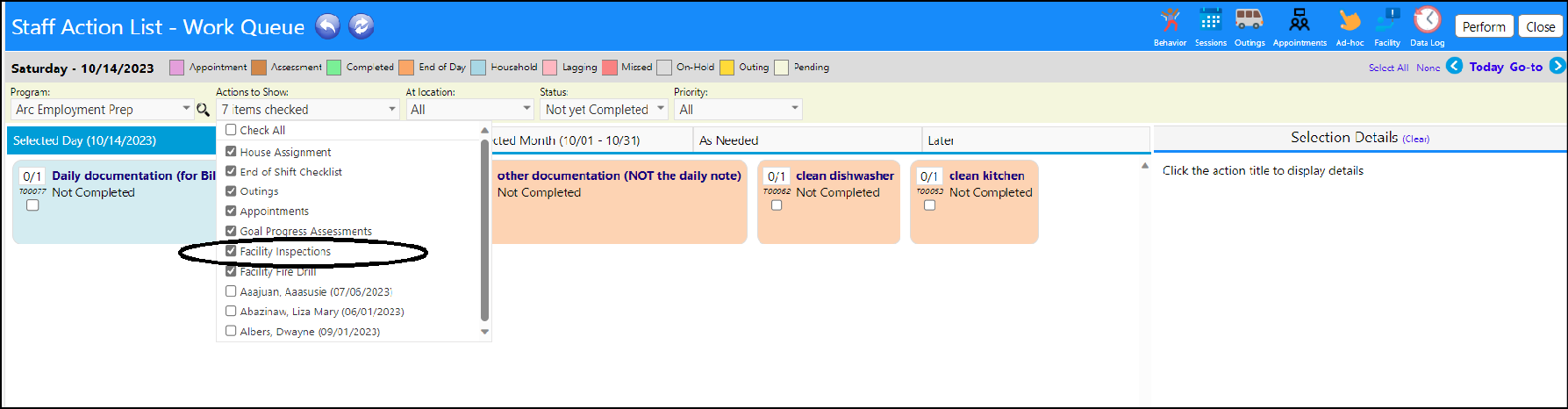Open Daily documentation action title
This screenshot has height=409, width=1568.
point(133,176)
